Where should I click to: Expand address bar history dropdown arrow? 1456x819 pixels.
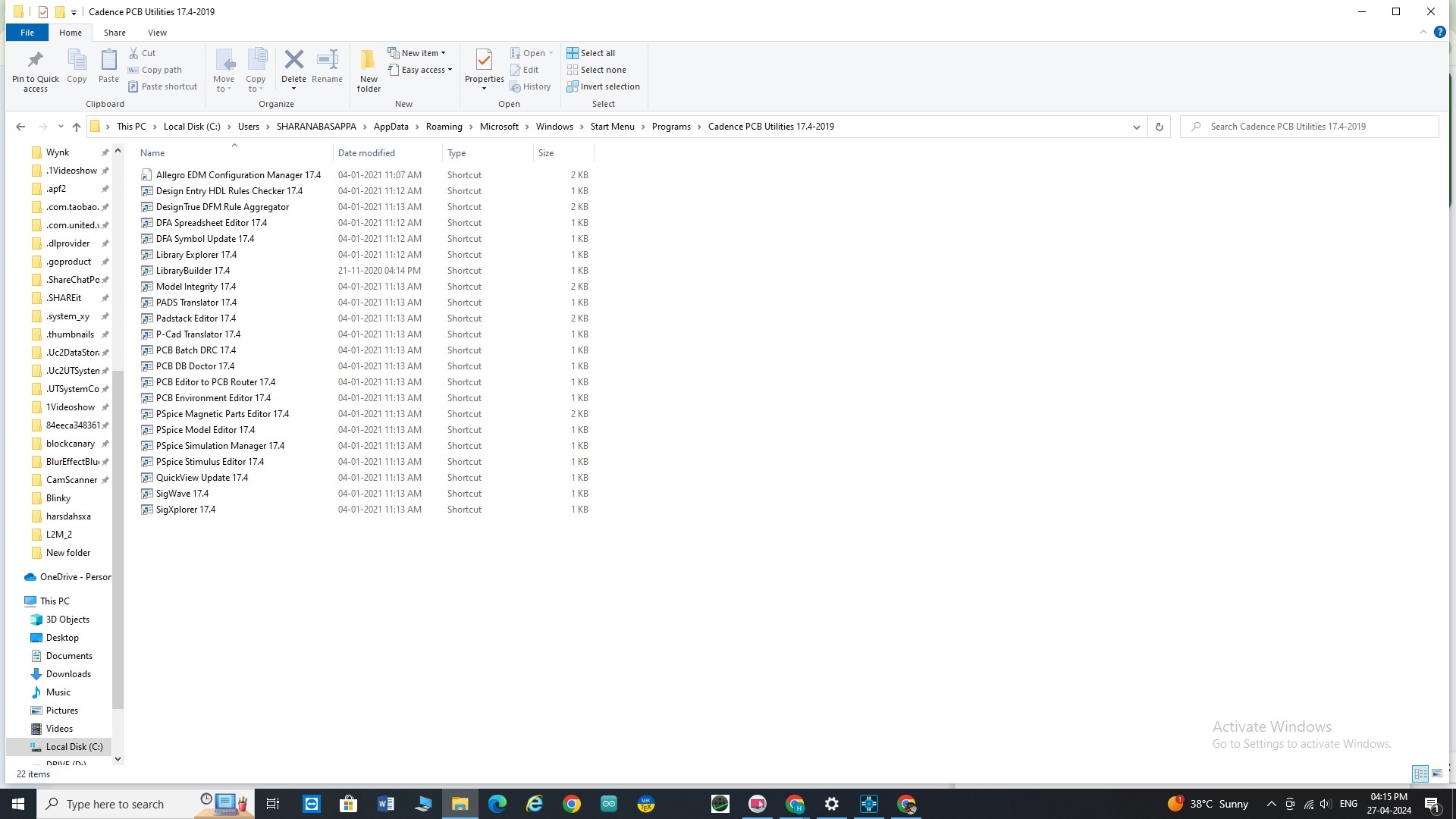point(1136,127)
